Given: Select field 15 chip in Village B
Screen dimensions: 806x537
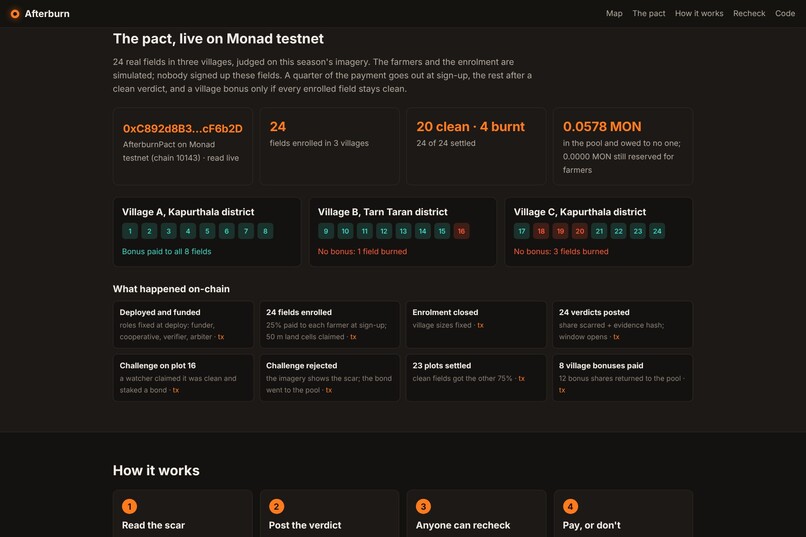Looking at the screenshot, I should click(442, 231).
